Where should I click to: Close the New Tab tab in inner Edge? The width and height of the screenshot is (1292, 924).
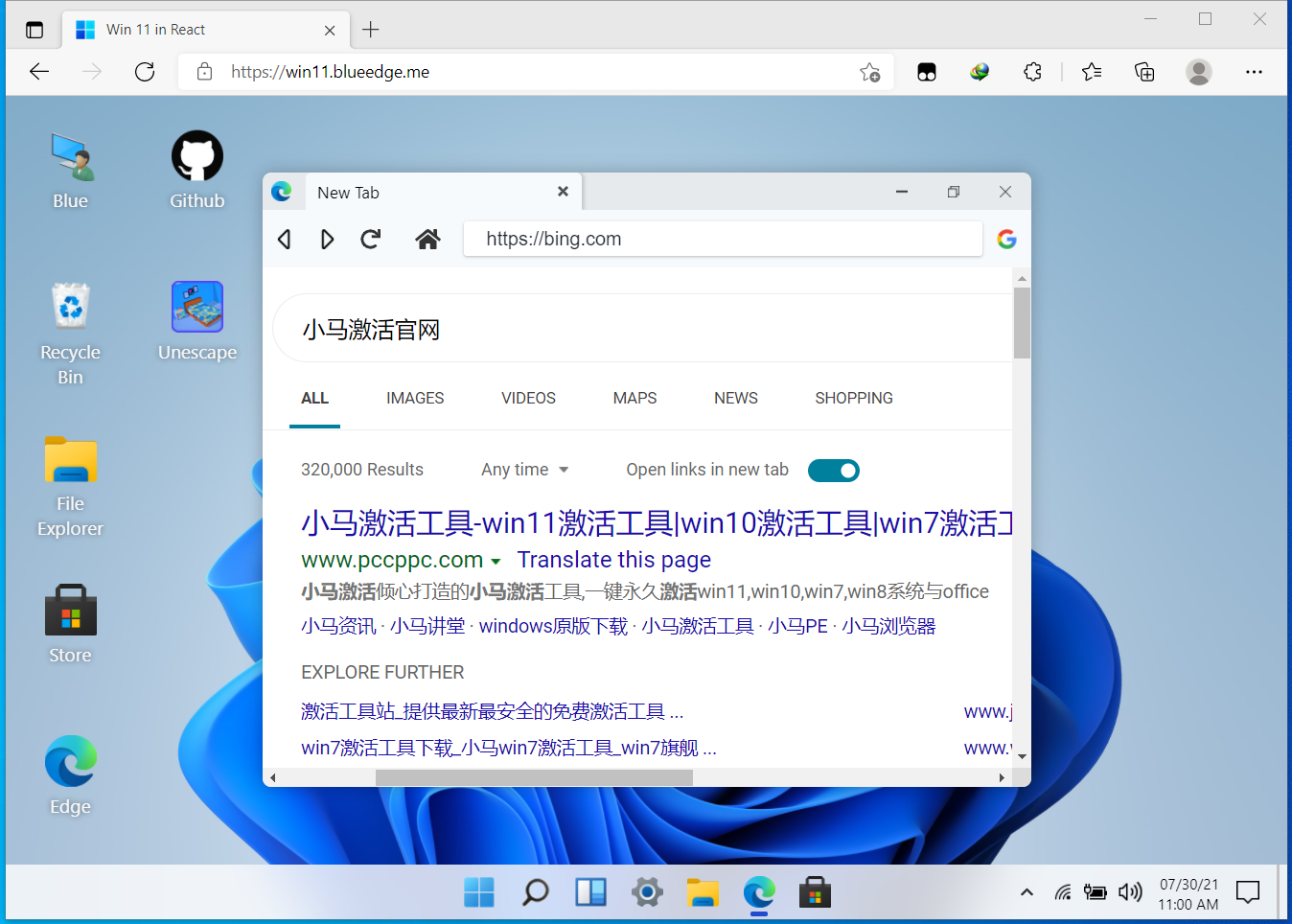564,192
